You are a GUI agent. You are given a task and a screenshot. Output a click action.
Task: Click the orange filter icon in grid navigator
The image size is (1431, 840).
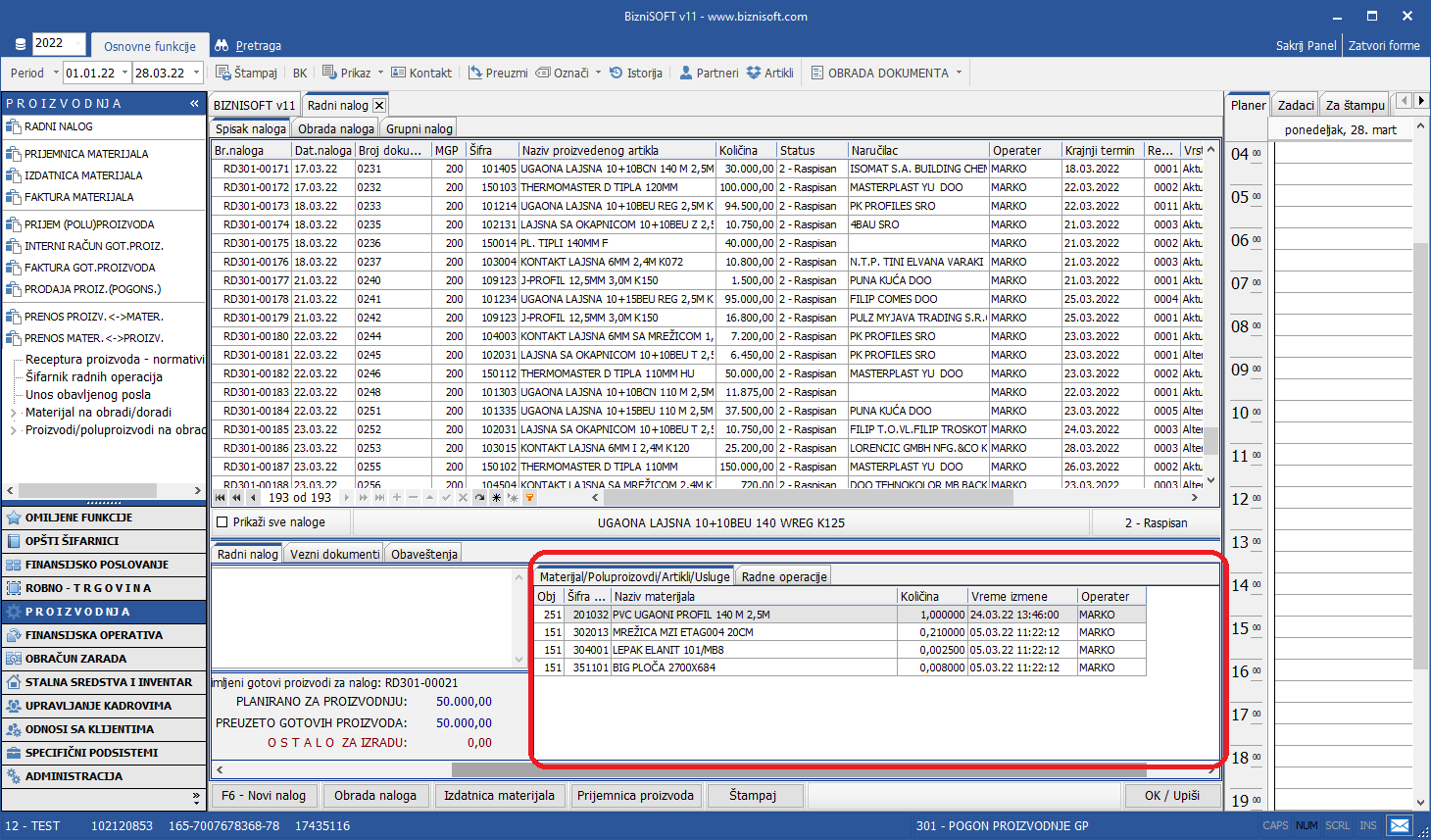tap(530, 498)
